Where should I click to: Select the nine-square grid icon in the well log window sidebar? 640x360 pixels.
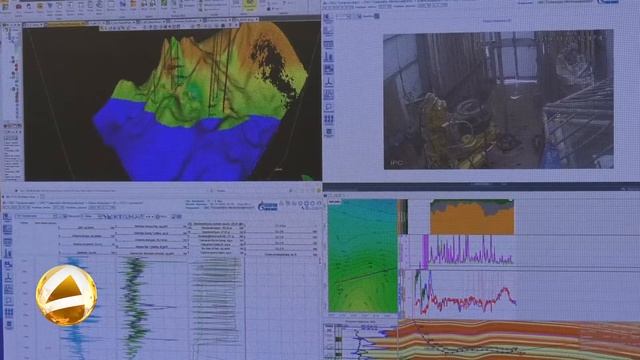[x=9, y=313]
